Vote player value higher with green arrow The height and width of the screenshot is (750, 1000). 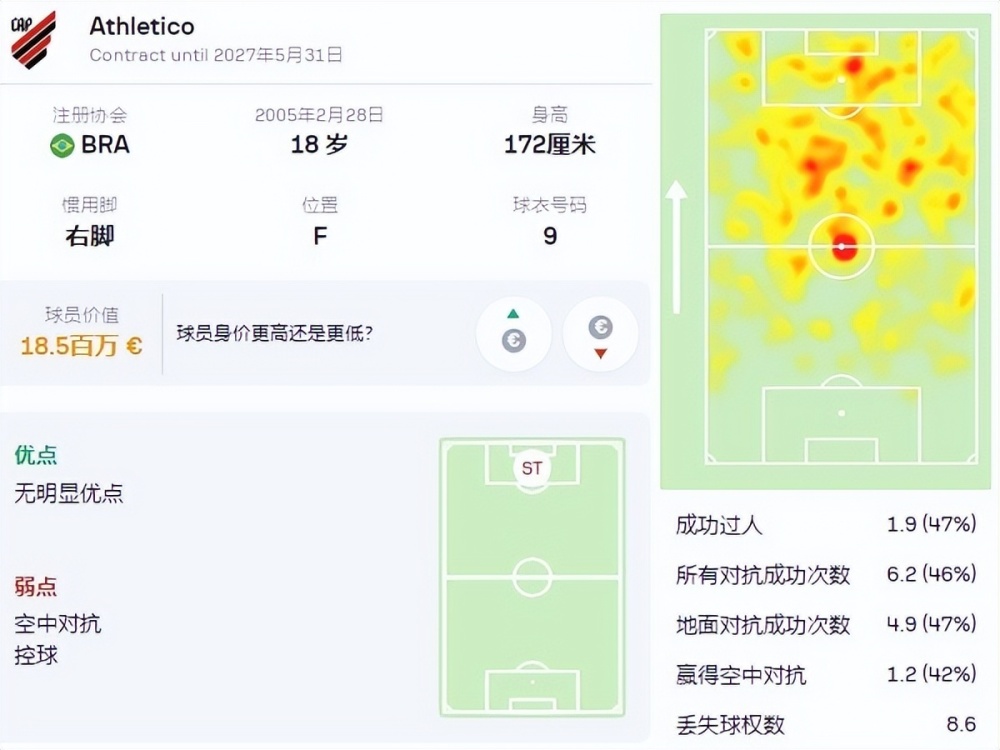(514, 334)
